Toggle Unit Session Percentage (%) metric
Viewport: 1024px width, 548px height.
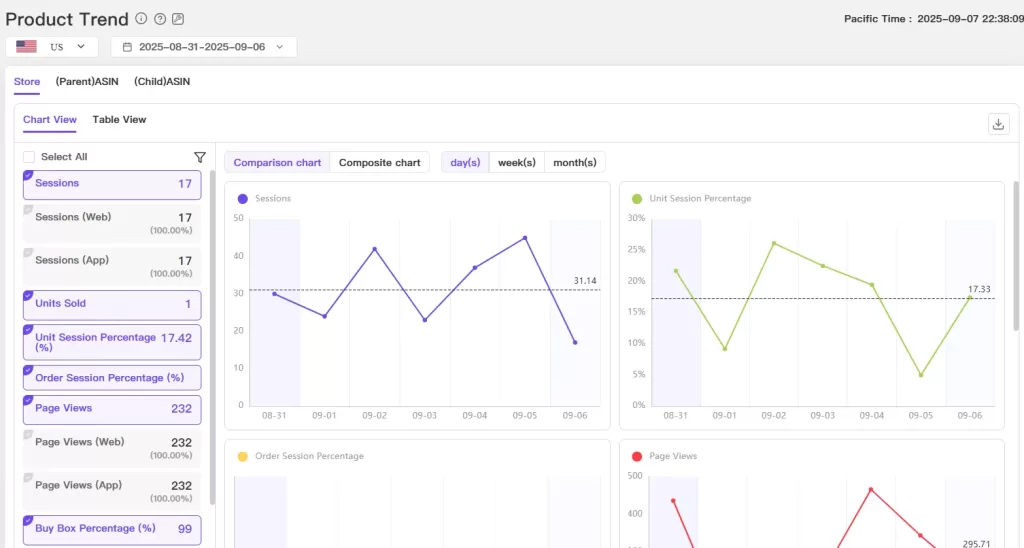tap(112, 342)
